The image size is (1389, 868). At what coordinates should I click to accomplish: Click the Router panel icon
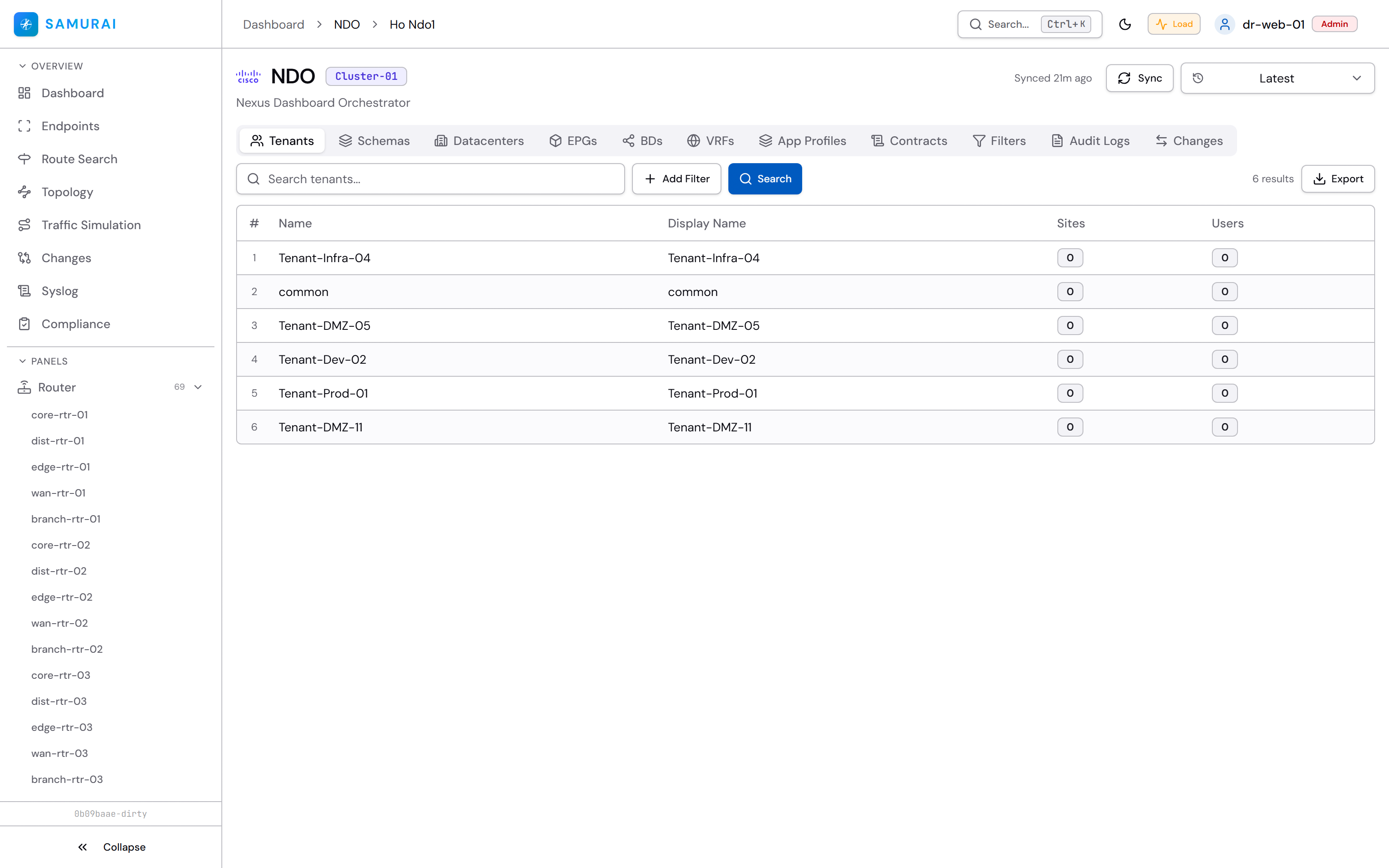24,388
